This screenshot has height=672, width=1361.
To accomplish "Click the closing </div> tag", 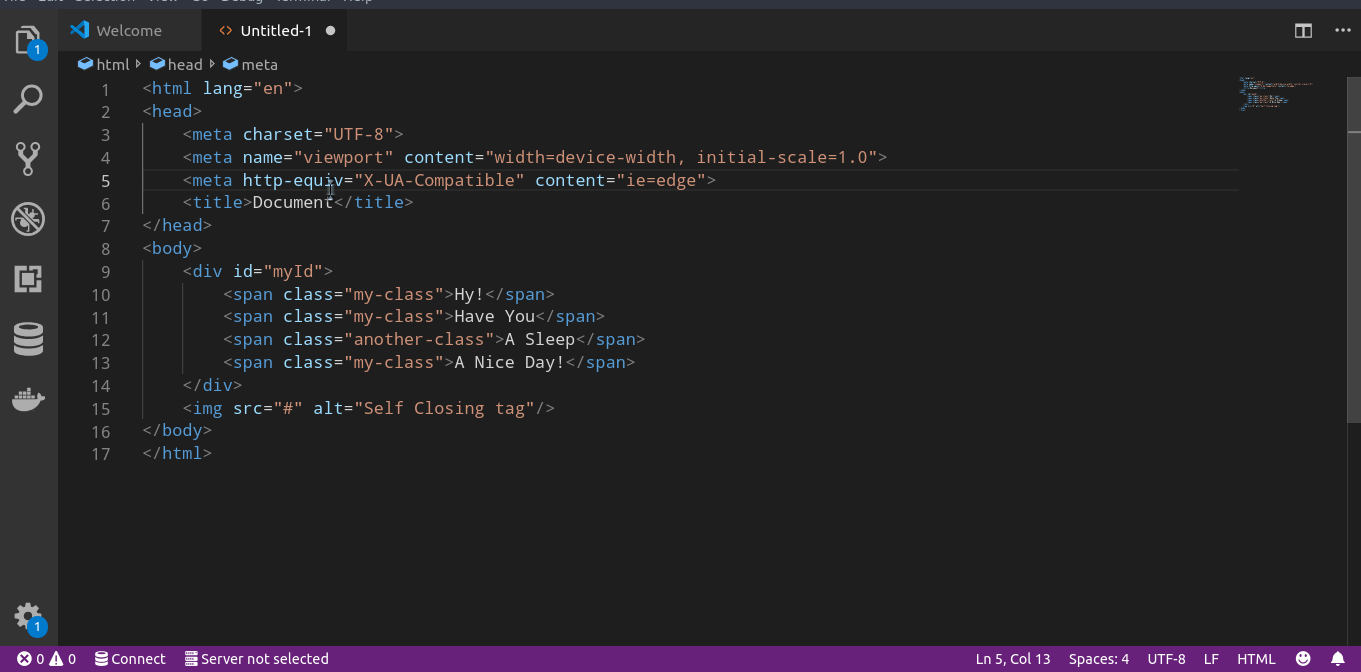I will tap(212, 387).
